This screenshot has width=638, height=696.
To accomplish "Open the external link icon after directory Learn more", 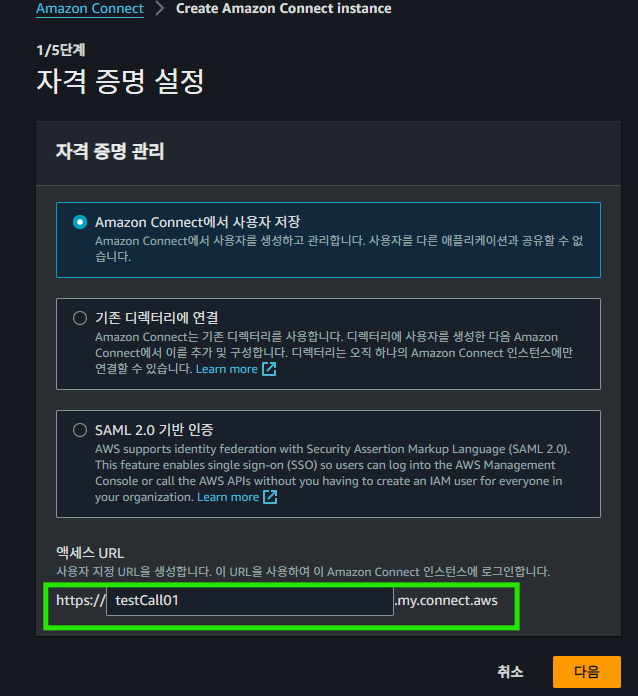I will tap(269, 369).
